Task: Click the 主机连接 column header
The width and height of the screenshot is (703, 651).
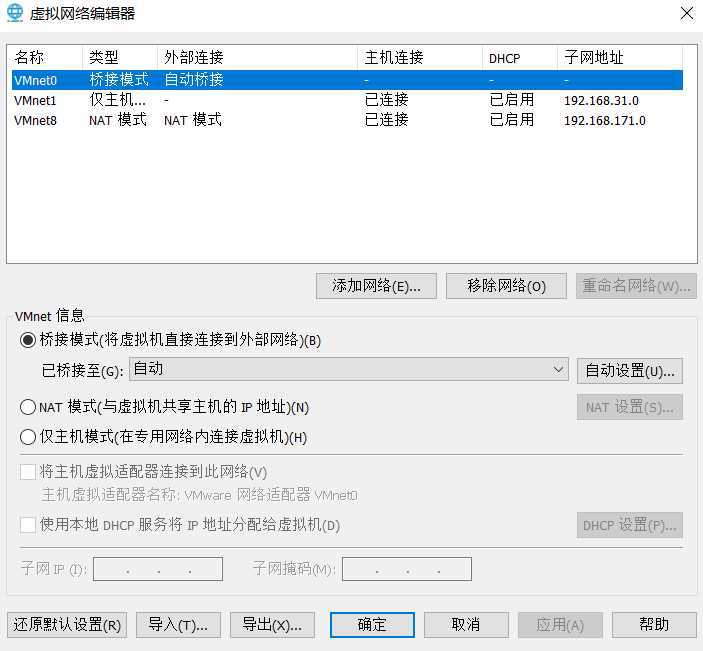Action: (420, 57)
